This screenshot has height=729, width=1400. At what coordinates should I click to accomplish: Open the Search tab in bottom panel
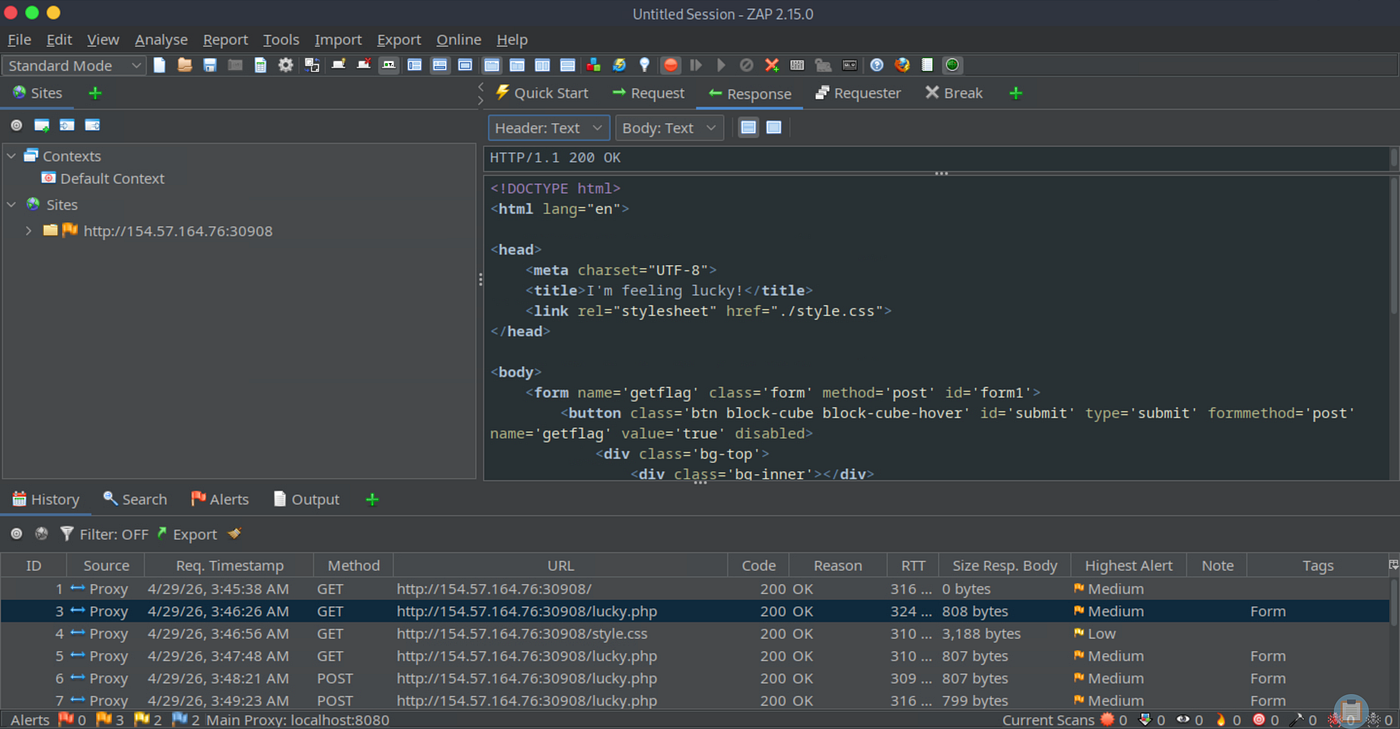(135, 499)
